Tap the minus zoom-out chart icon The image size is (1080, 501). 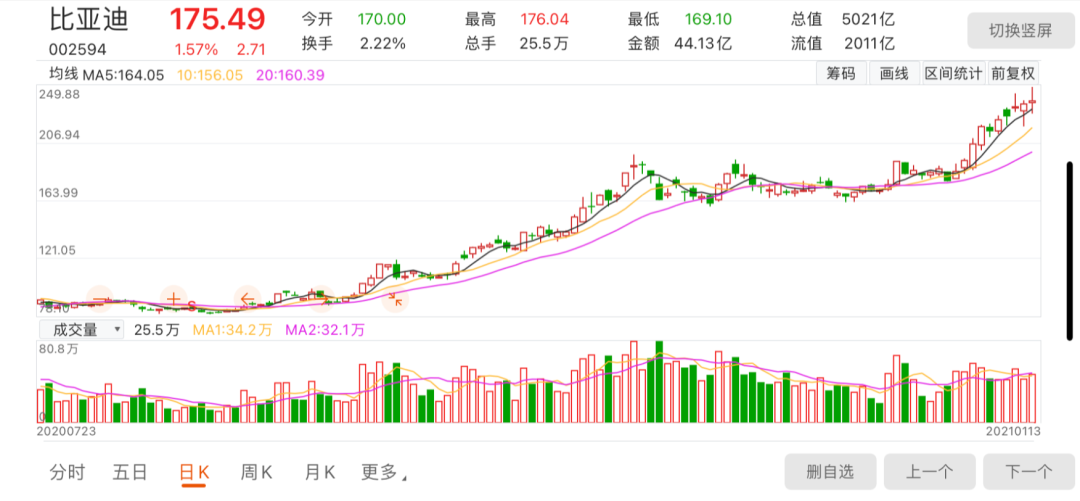[101, 299]
